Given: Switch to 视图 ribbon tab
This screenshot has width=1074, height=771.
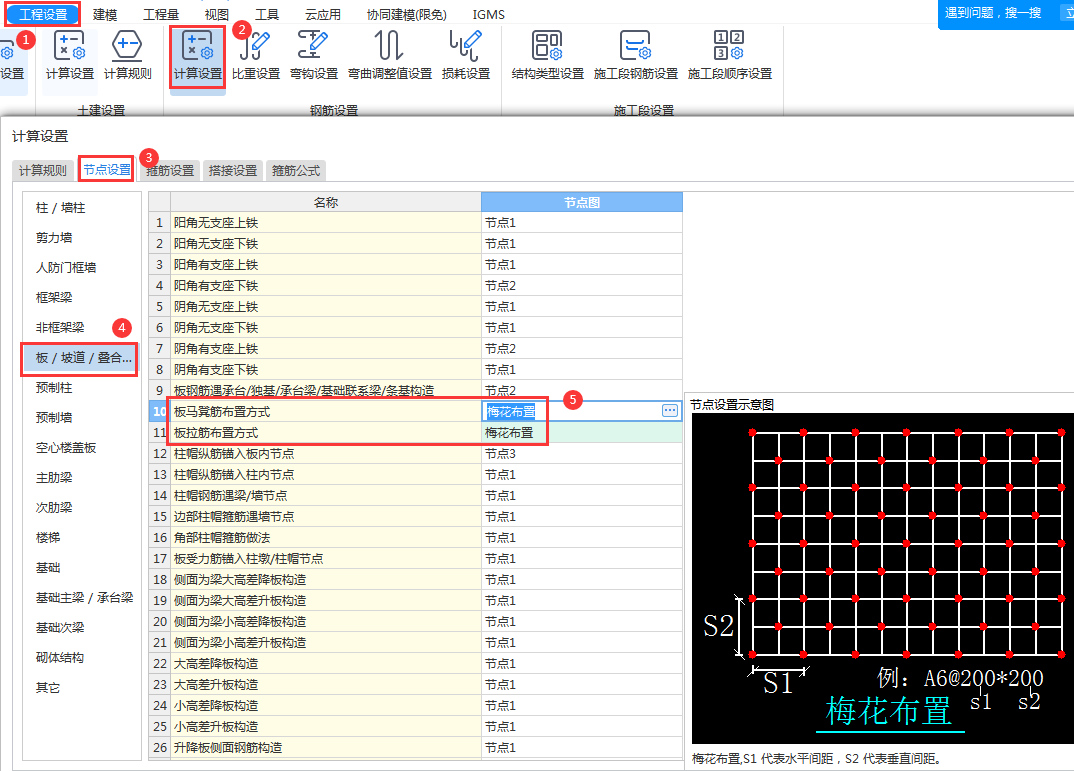Looking at the screenshot, I should coord(216,14).
